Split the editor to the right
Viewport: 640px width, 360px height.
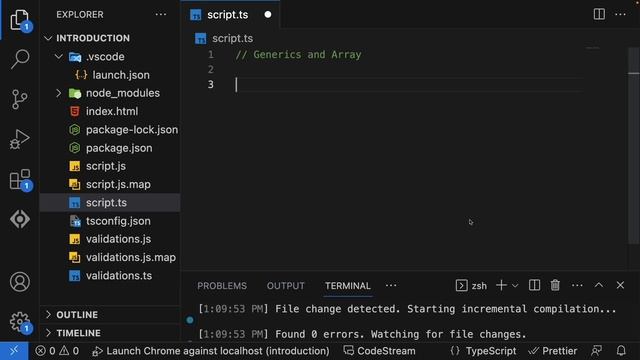click(x=599, y=14)
